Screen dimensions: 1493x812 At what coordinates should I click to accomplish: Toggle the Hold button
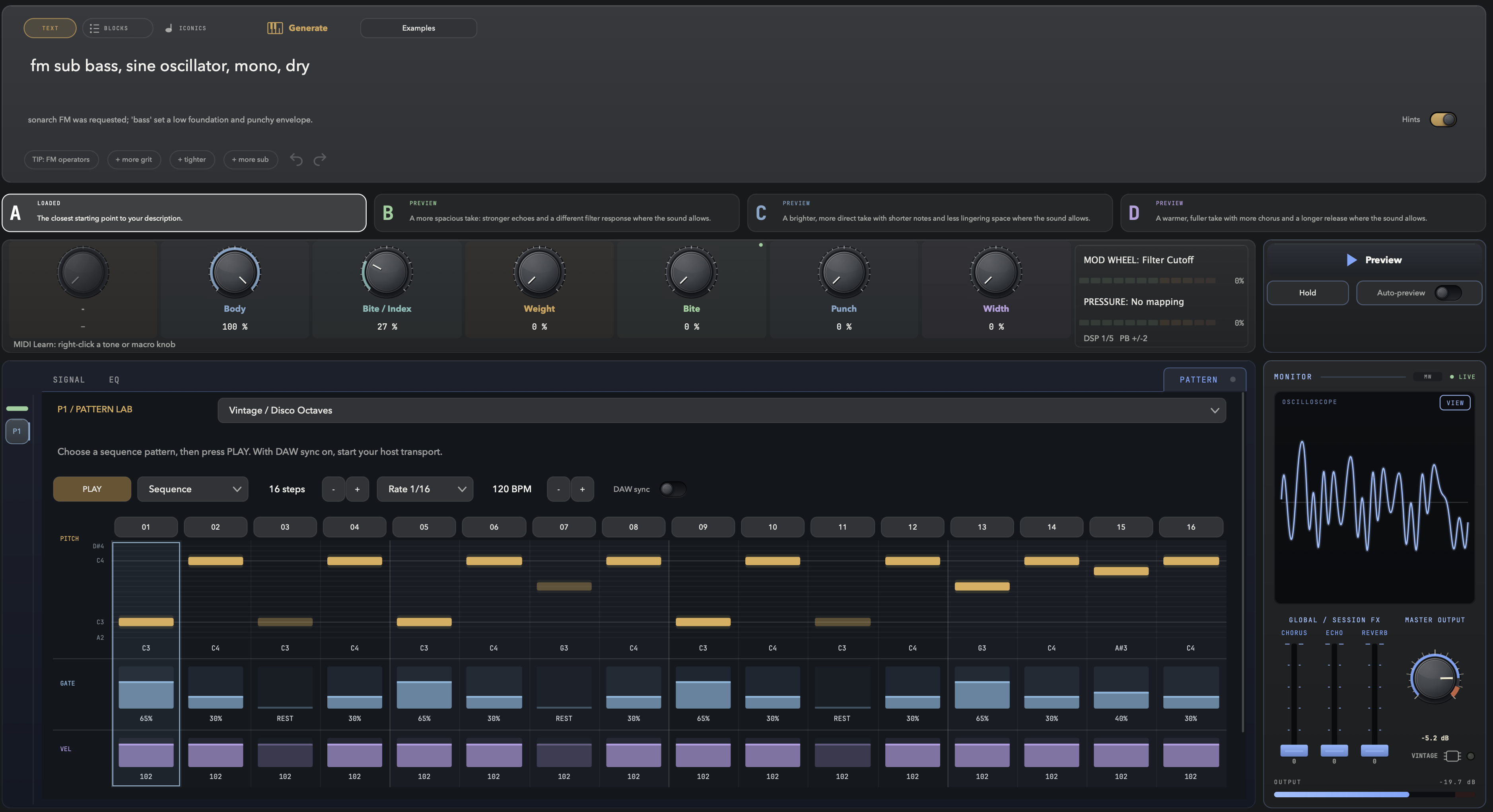tap(1307, 293)
